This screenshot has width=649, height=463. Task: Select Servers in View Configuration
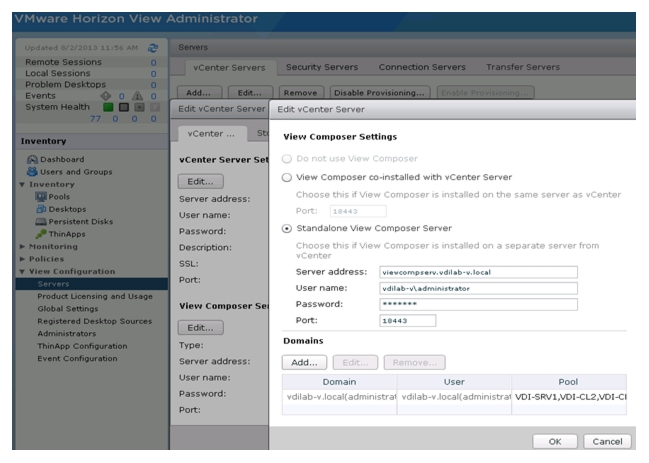[x=92, y=284]
